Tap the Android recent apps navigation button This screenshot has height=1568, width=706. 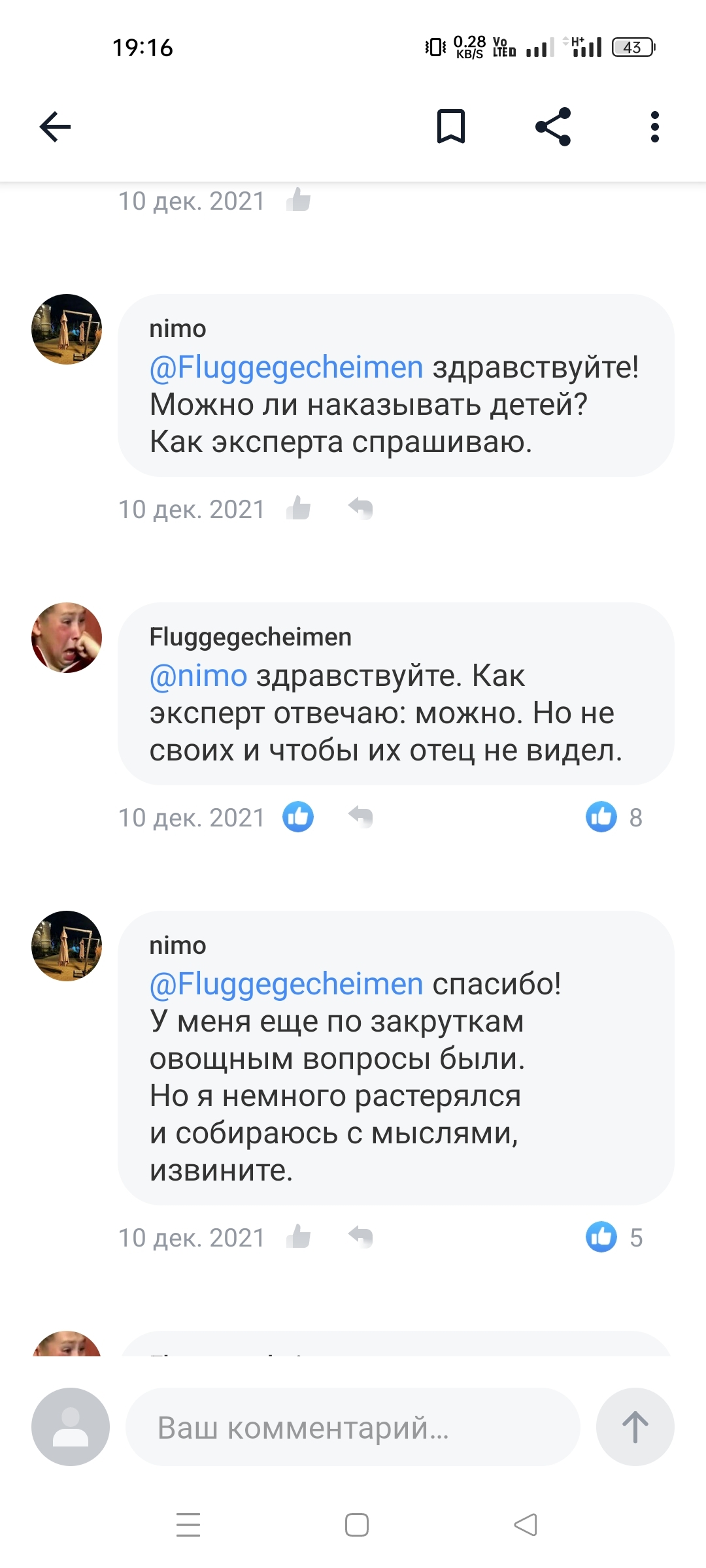point(188,1525)
